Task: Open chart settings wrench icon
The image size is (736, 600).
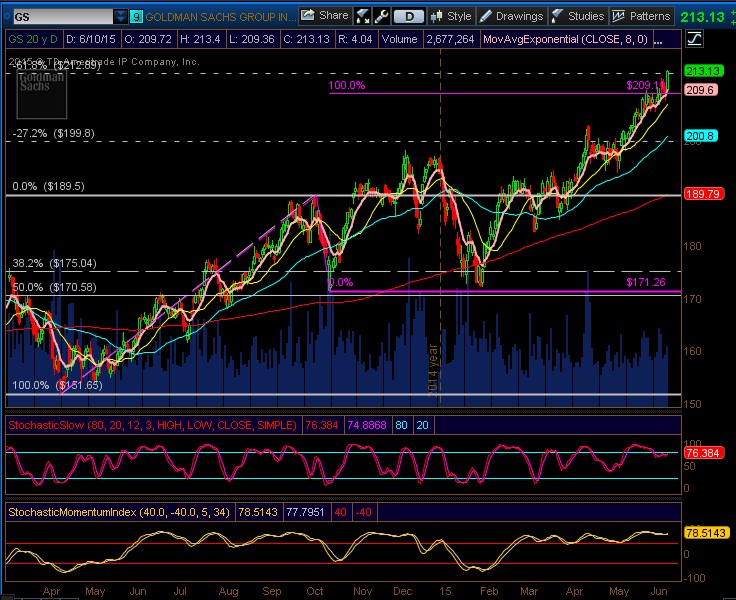Action: 381,16
